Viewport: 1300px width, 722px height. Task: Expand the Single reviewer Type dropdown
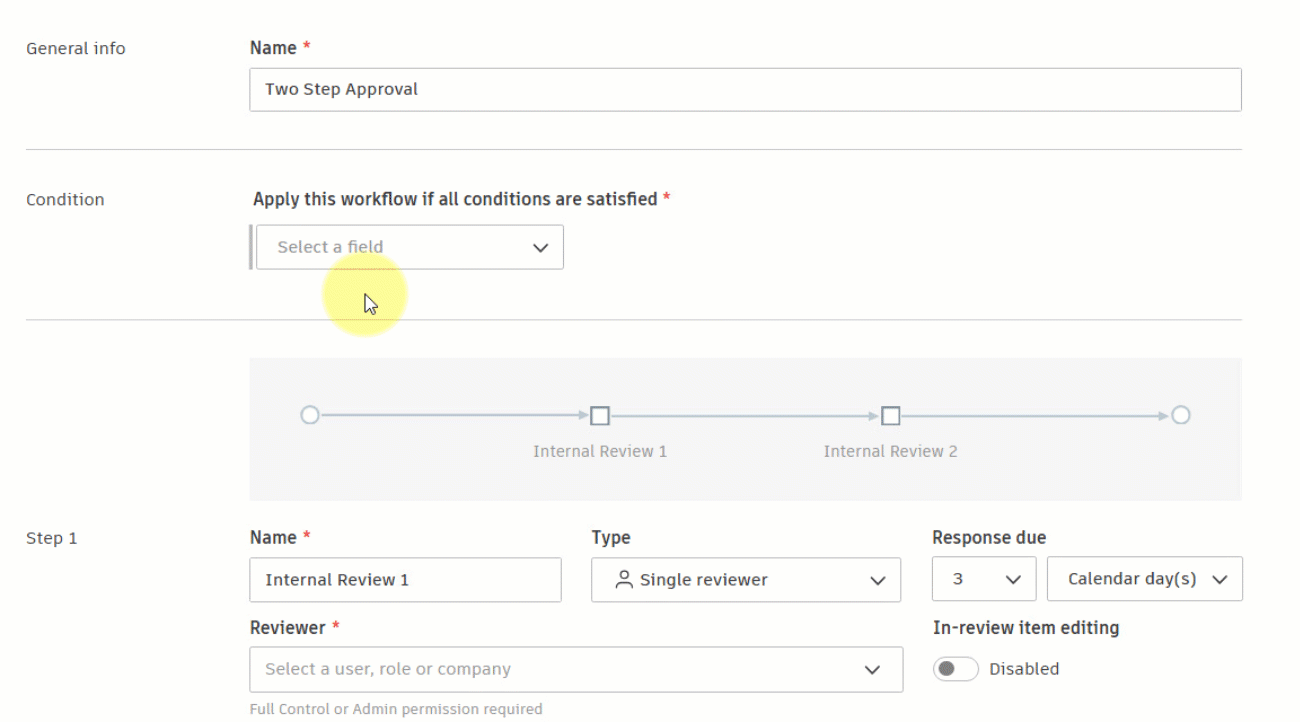(x=745, y=580)
